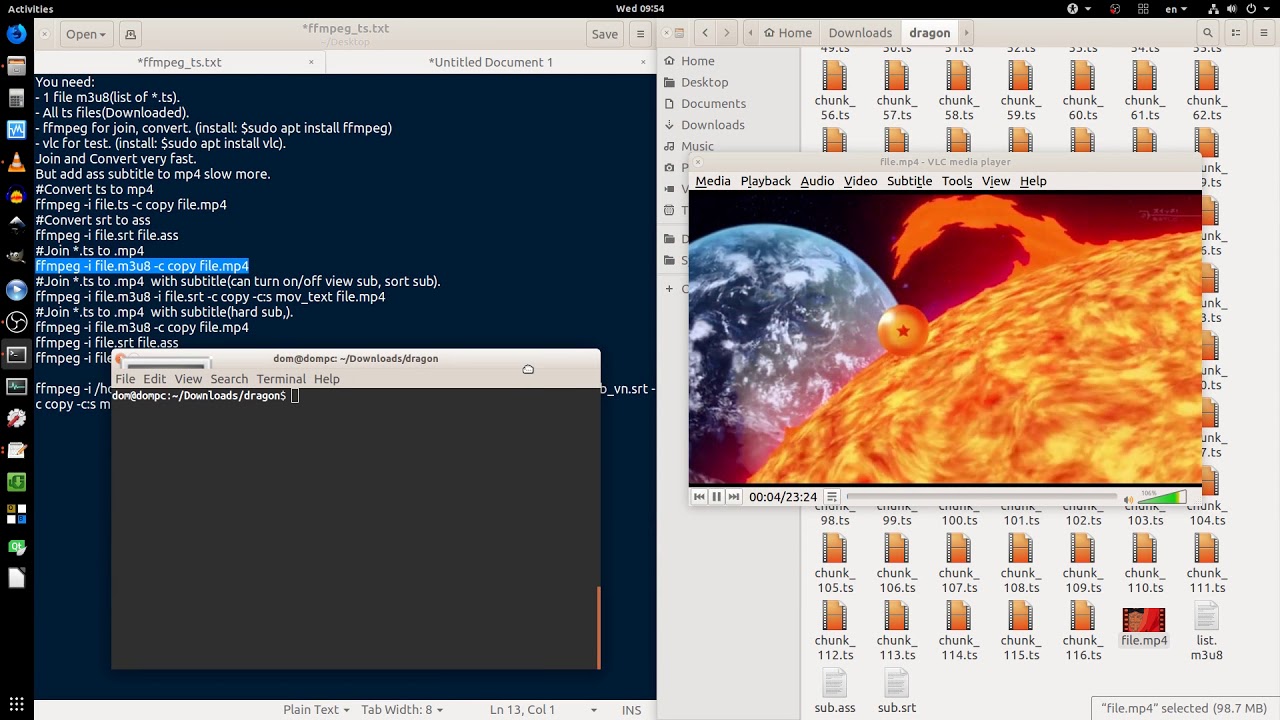
Task: Go forward in the Files window
Action: [727, 33]
